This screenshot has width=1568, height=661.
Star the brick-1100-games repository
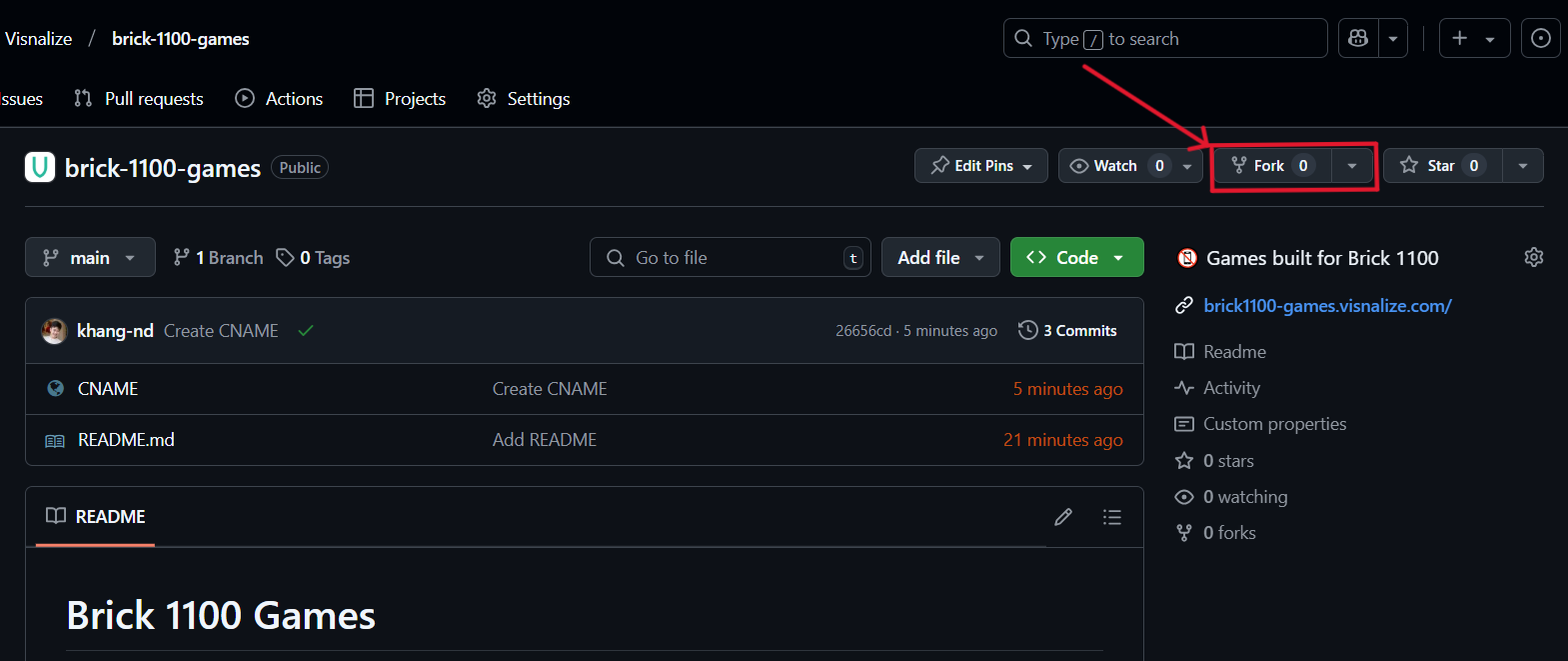click(1442, 166)
